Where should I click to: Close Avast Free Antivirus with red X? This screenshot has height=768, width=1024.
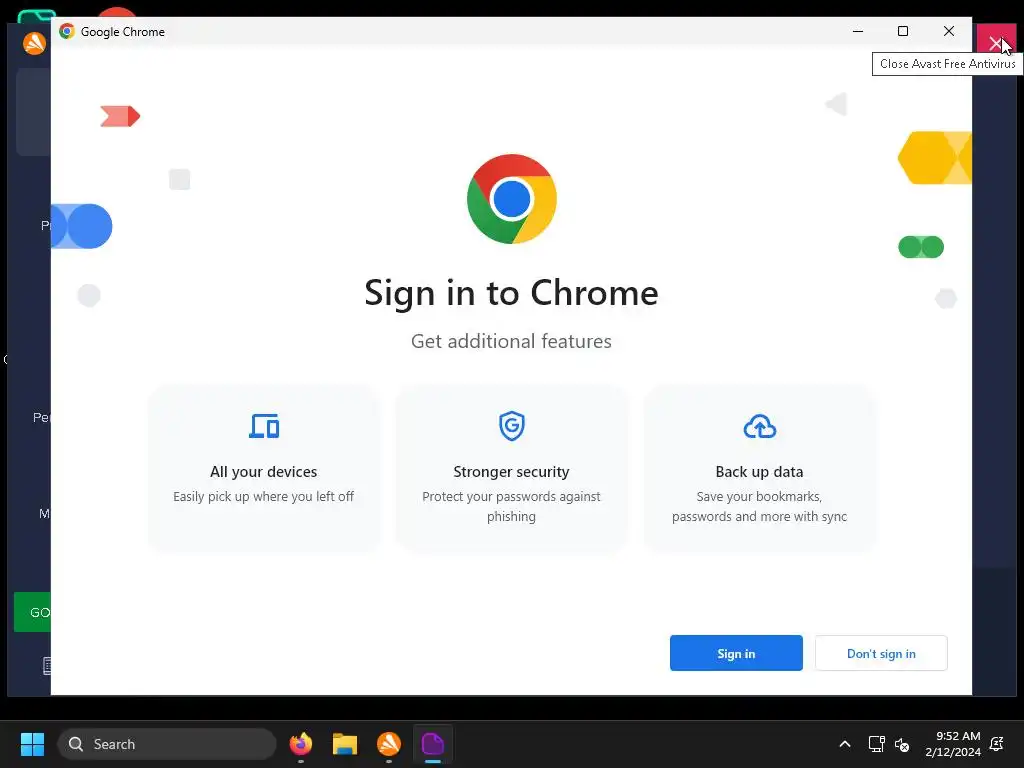click(996, 43)
